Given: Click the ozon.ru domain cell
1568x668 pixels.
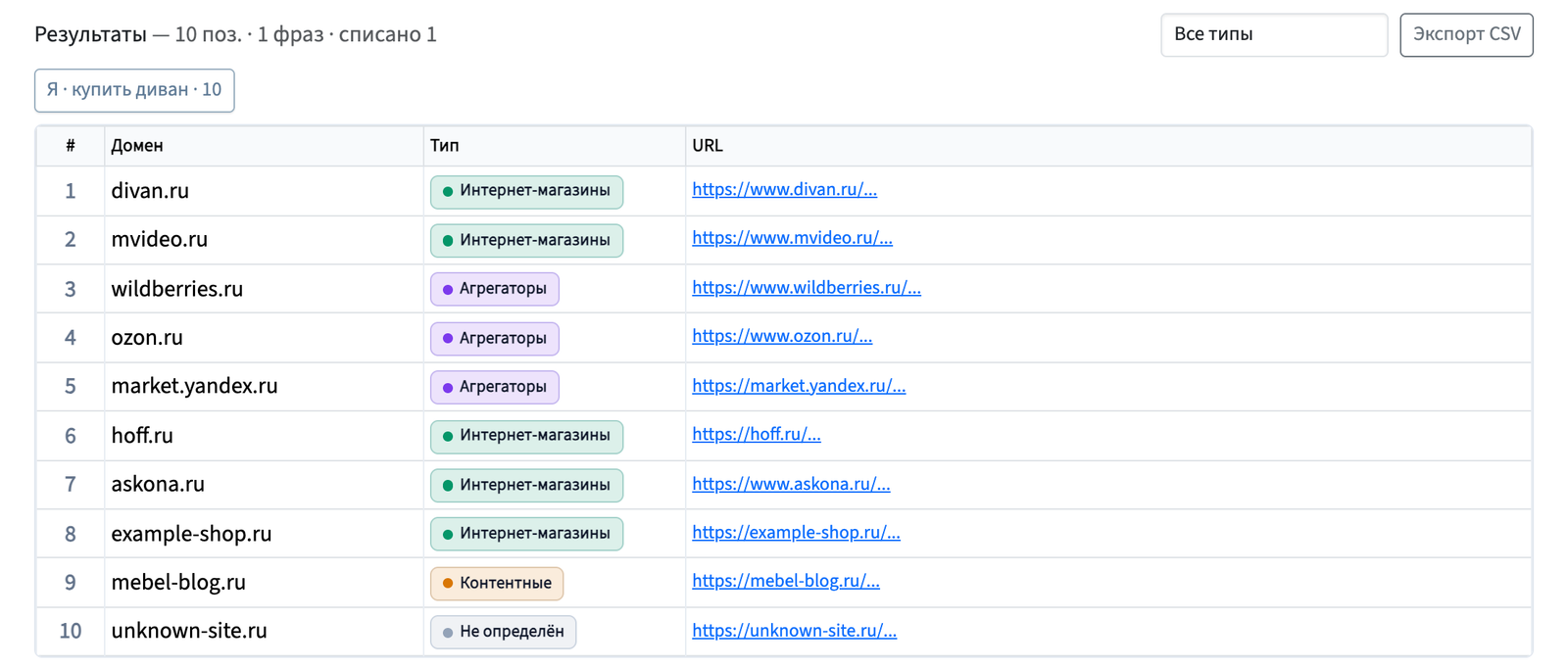Looking at the screenshot, I should [x=264, y=338].
